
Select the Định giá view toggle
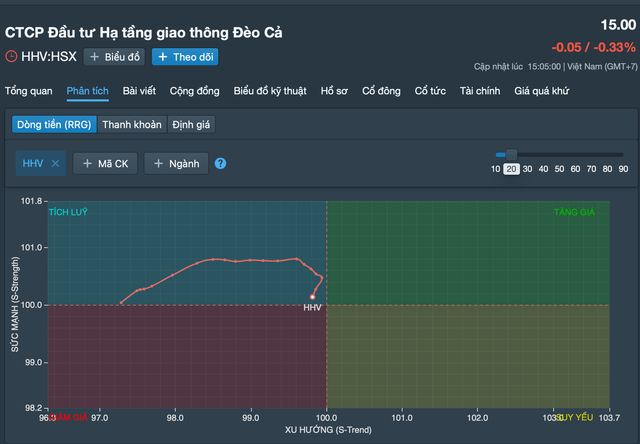[191, 125]
